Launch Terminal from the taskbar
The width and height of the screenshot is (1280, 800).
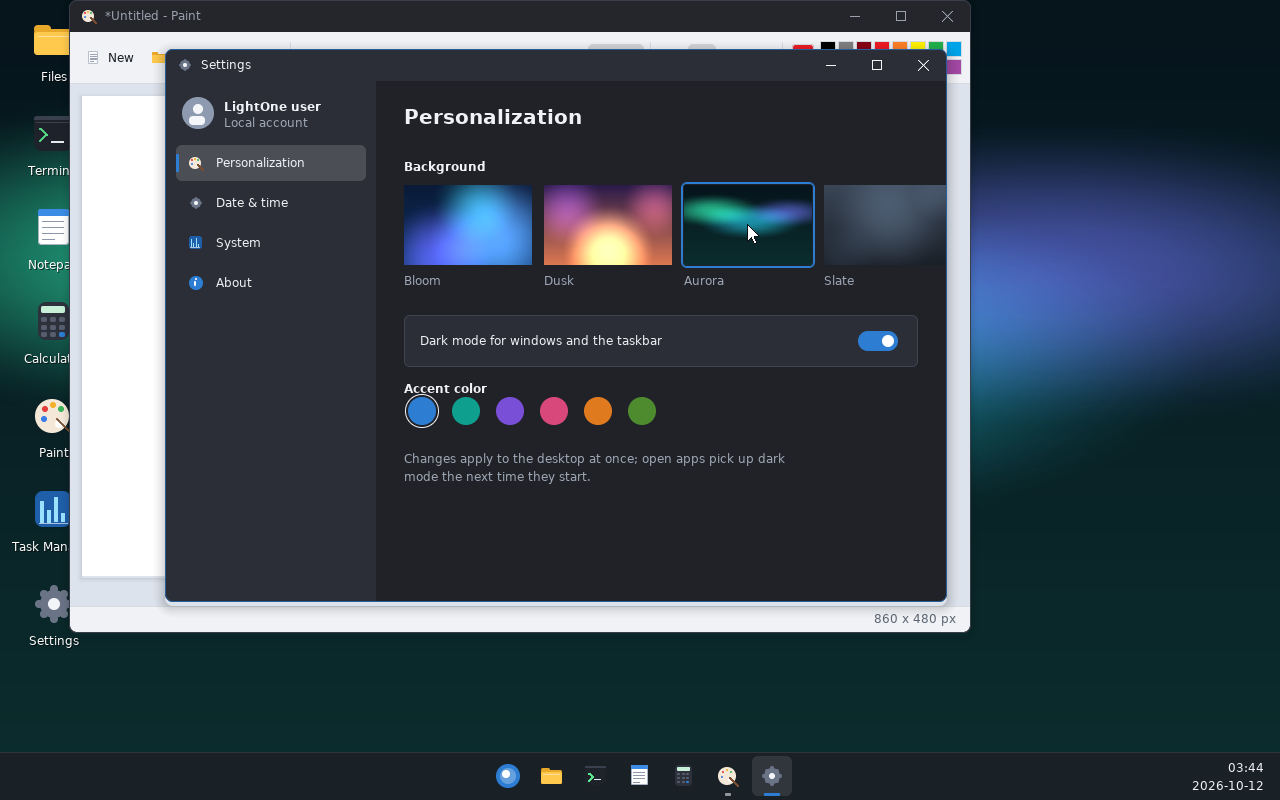[x=595, y=776]
